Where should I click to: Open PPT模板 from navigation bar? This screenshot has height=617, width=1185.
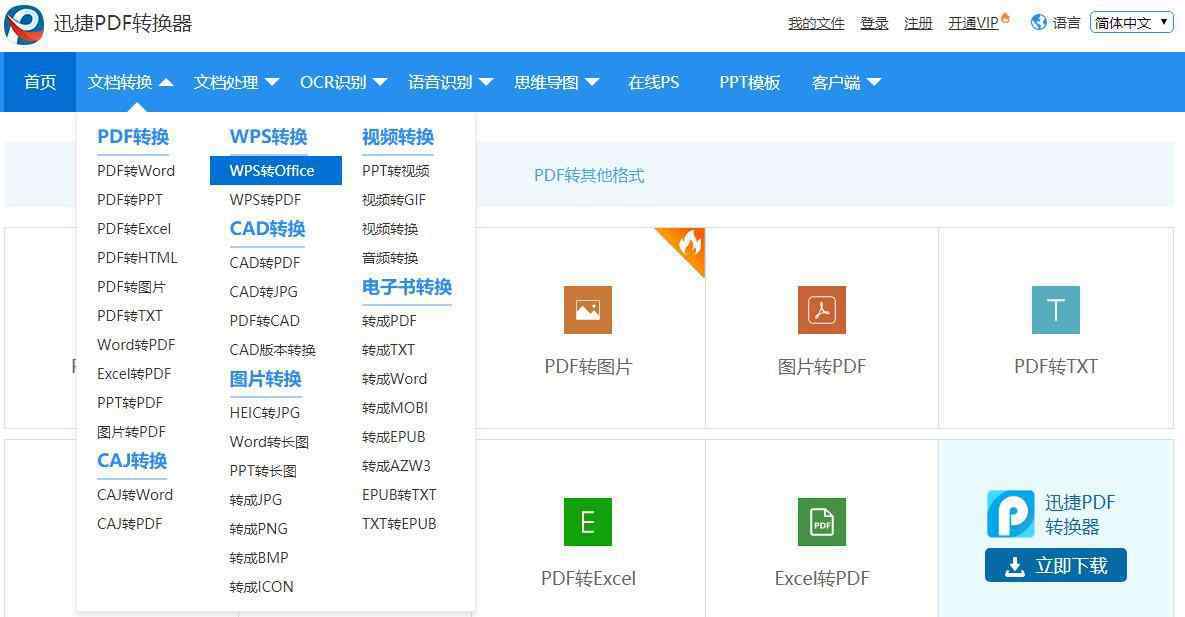[x=750, y=82]
